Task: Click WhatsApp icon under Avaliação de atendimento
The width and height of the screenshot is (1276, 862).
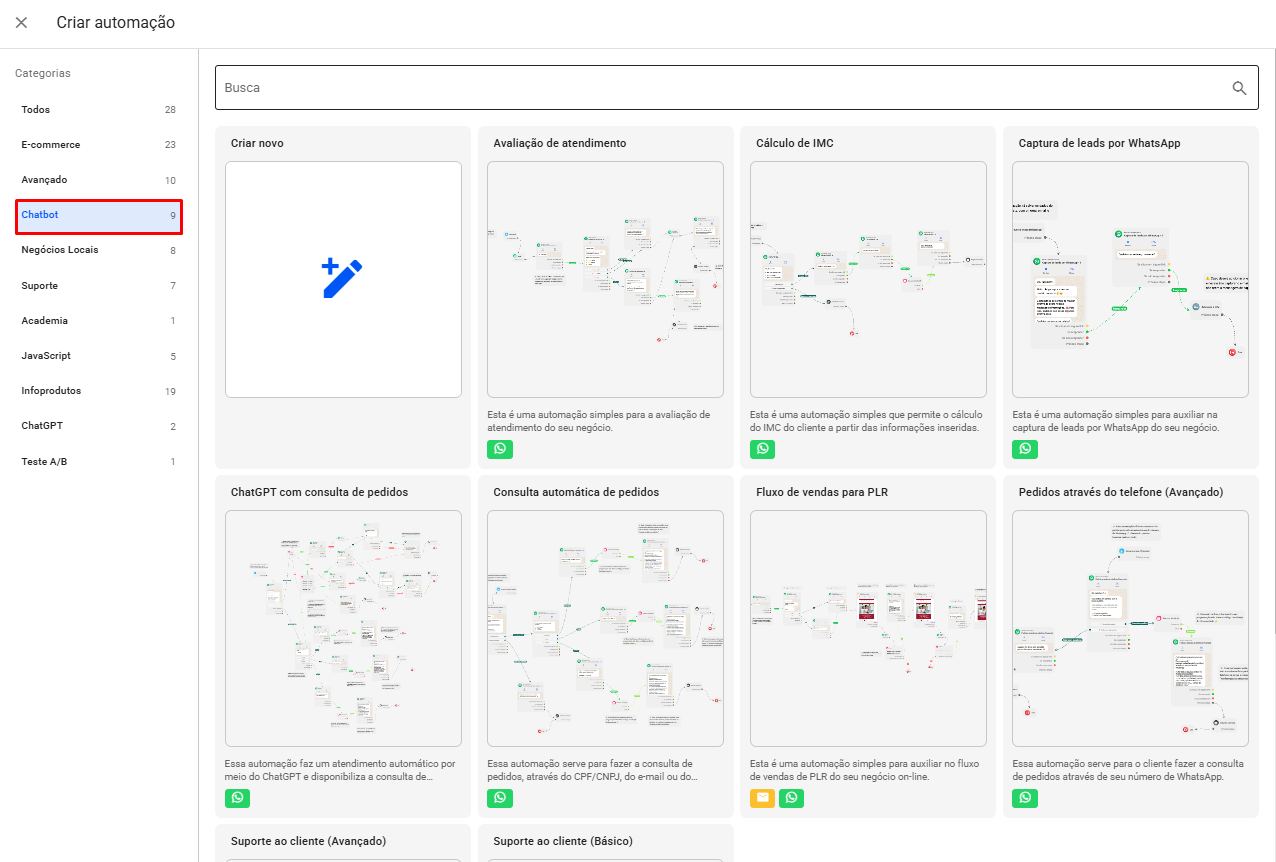Action: pyautogui.click(x=500, y=449)
